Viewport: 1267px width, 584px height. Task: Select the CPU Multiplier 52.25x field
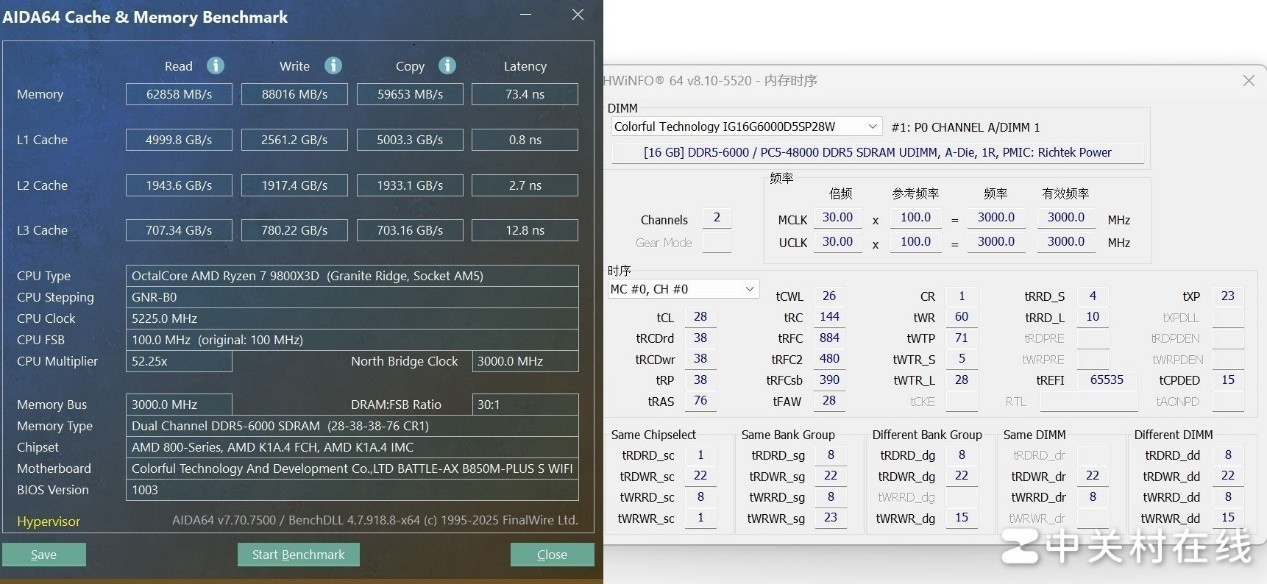click(178, 361)
